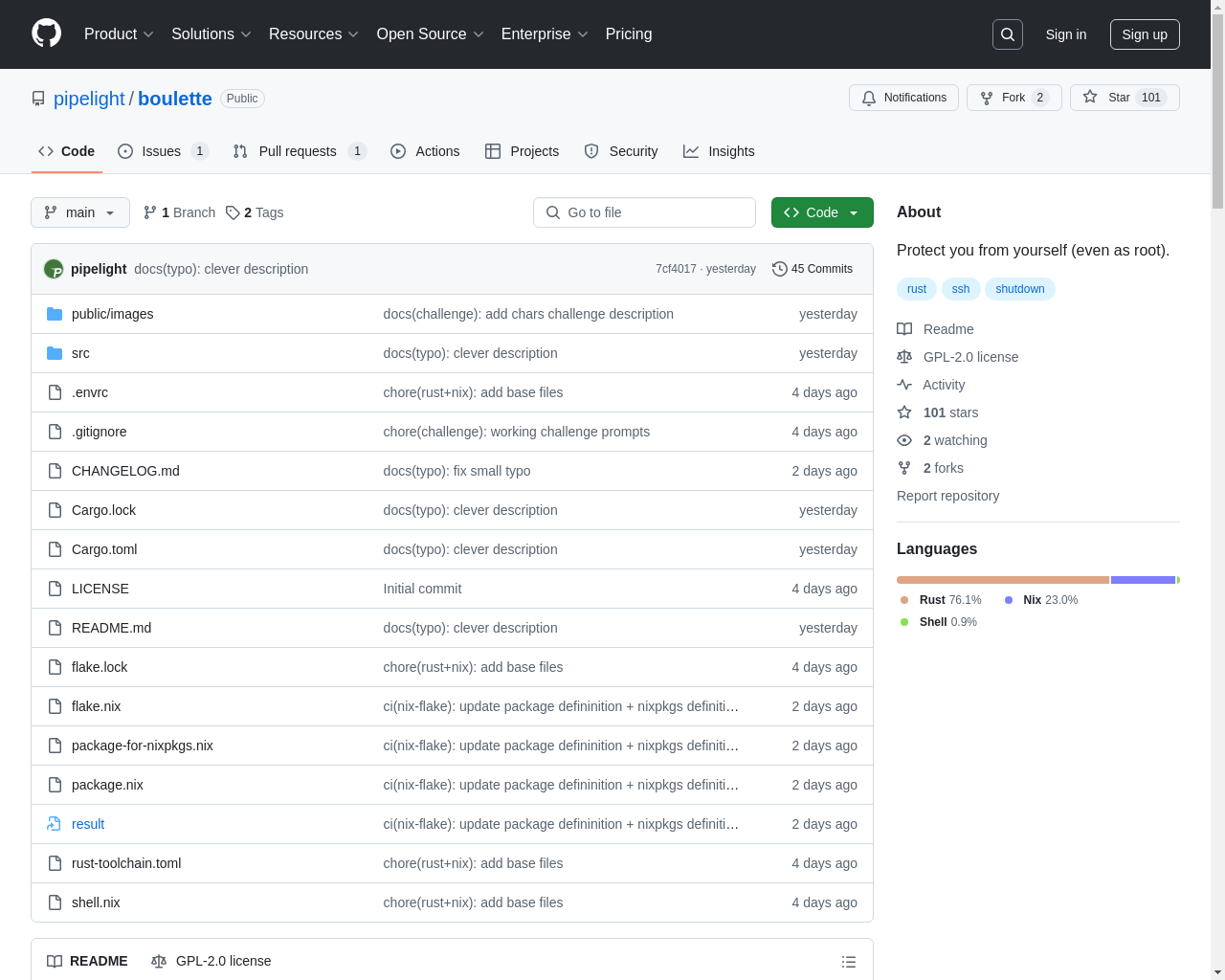Image resolution: width=1225 pixels, height=980 pixels.
Task: Click the Rust segment of the languages bar
Action: (x=1003, y=580)
